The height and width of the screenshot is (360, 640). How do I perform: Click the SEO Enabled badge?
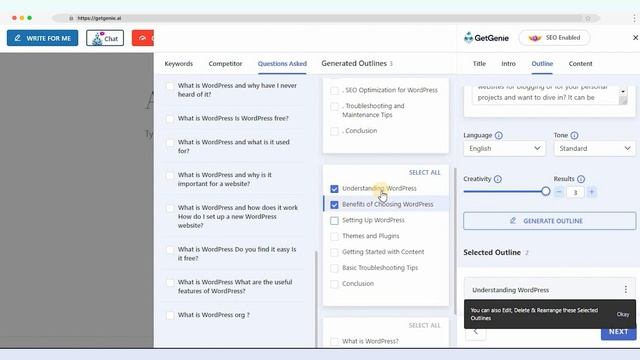pyautogui.click(x=554, y=38)
